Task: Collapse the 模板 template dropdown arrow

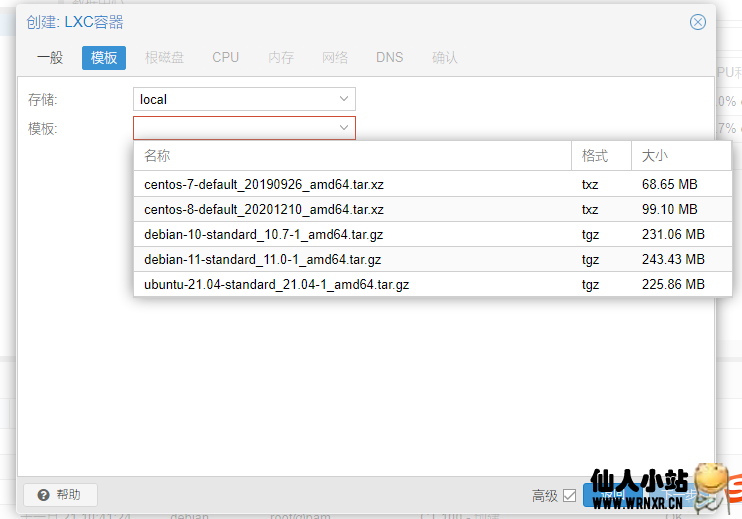Action: (x=344, y=128)
